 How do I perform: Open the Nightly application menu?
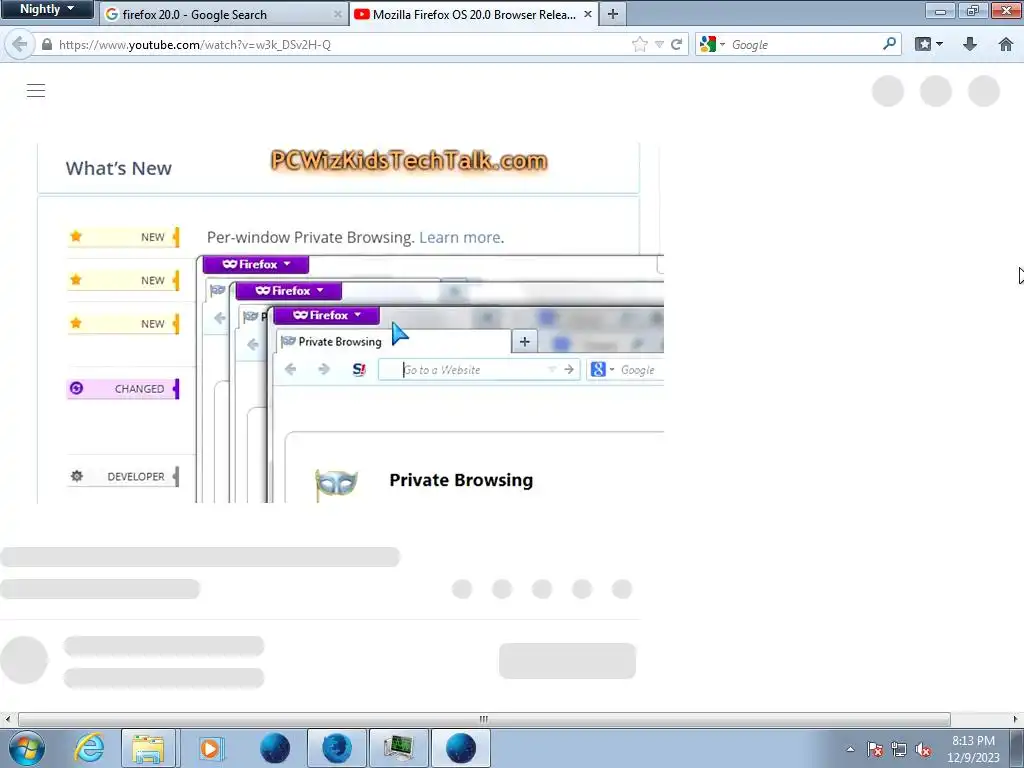(x=46, y=9)
